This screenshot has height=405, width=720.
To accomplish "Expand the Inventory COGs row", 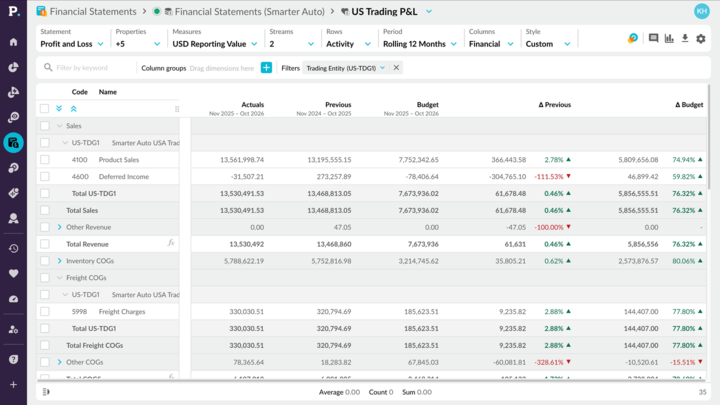I will pos(59,261).
